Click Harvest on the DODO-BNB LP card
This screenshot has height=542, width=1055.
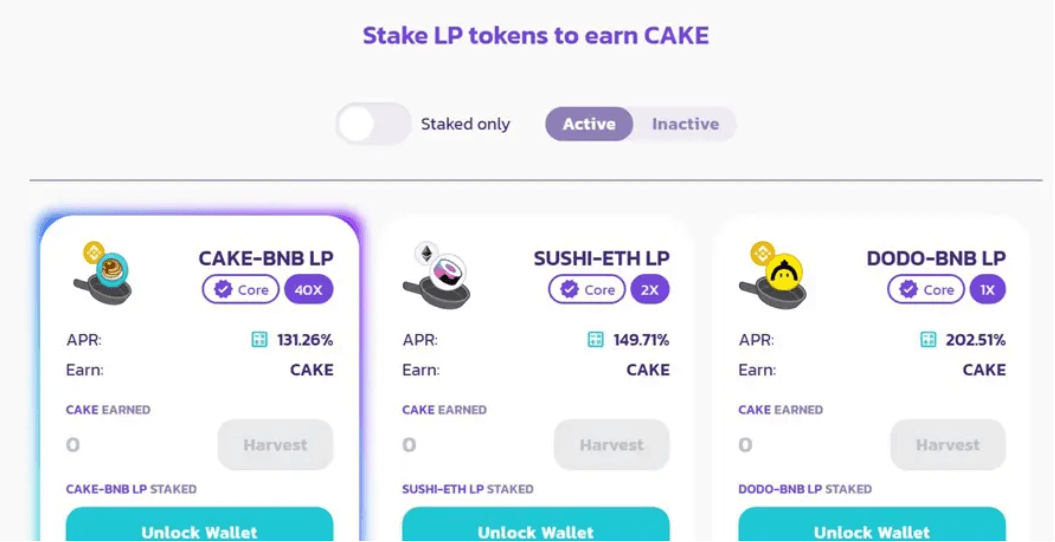coord(948,444)
